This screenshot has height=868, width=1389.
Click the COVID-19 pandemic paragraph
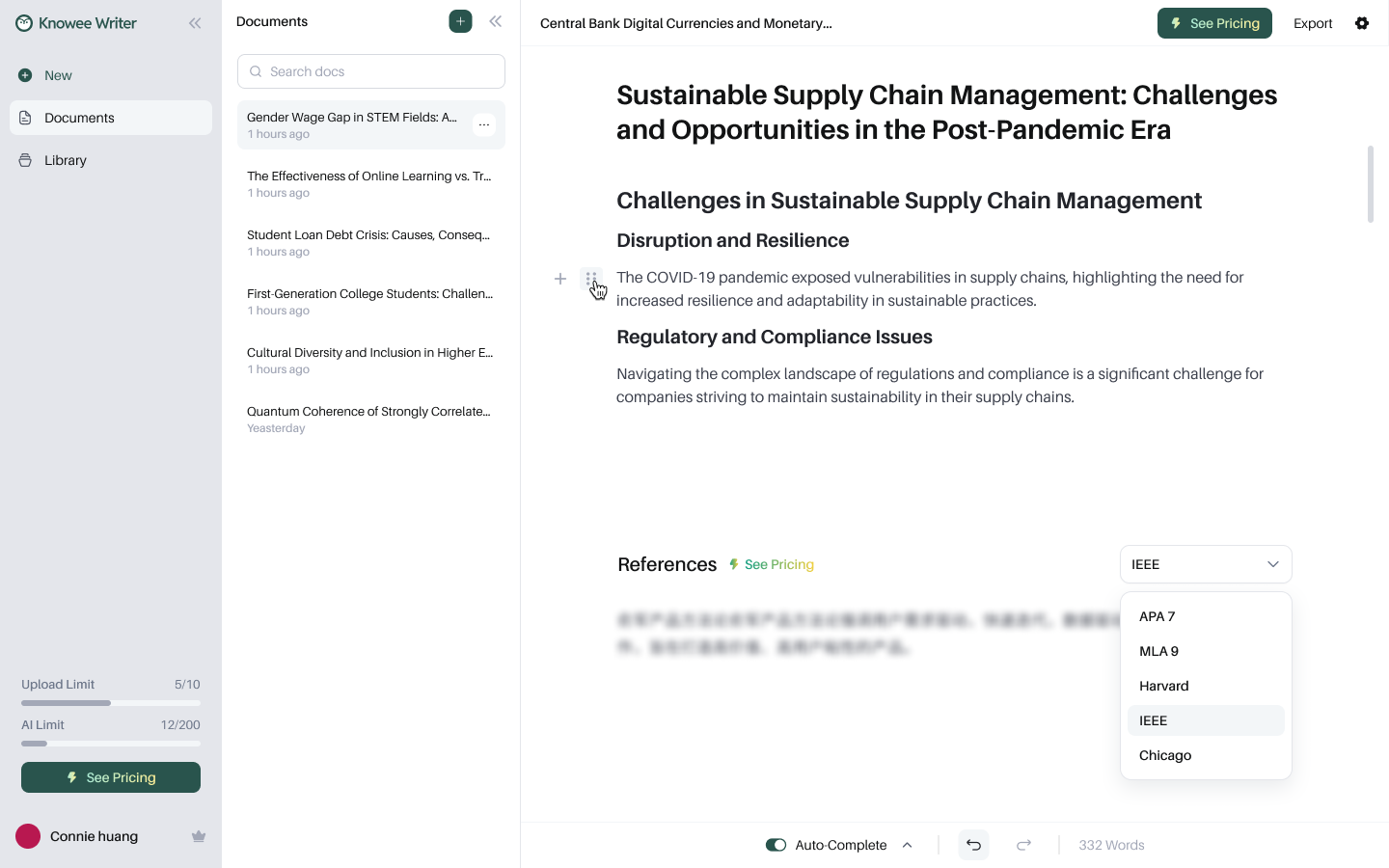pyautogui.click(x=931, y=288)
